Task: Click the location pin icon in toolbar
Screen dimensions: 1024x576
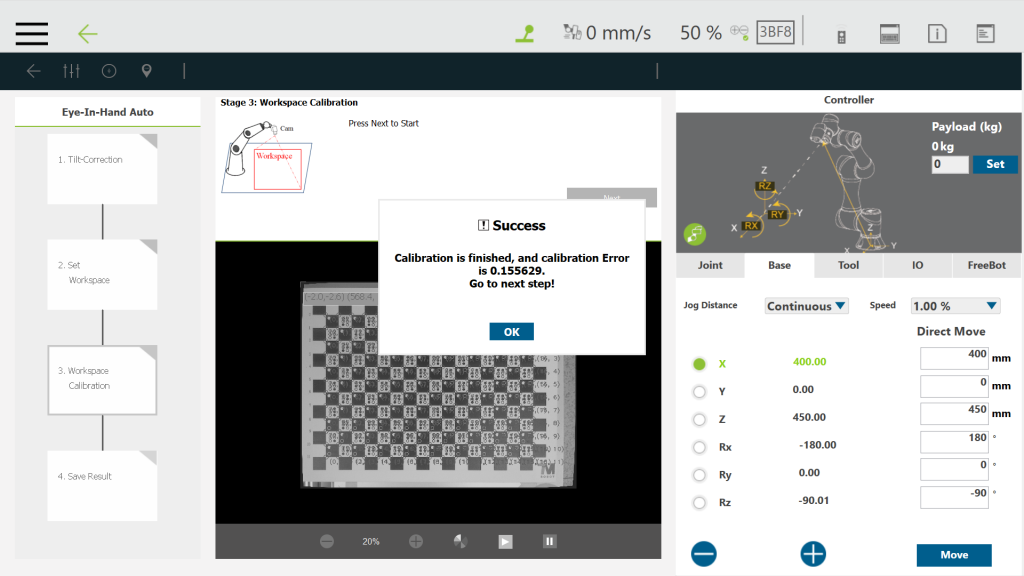Action: point(147,71)
